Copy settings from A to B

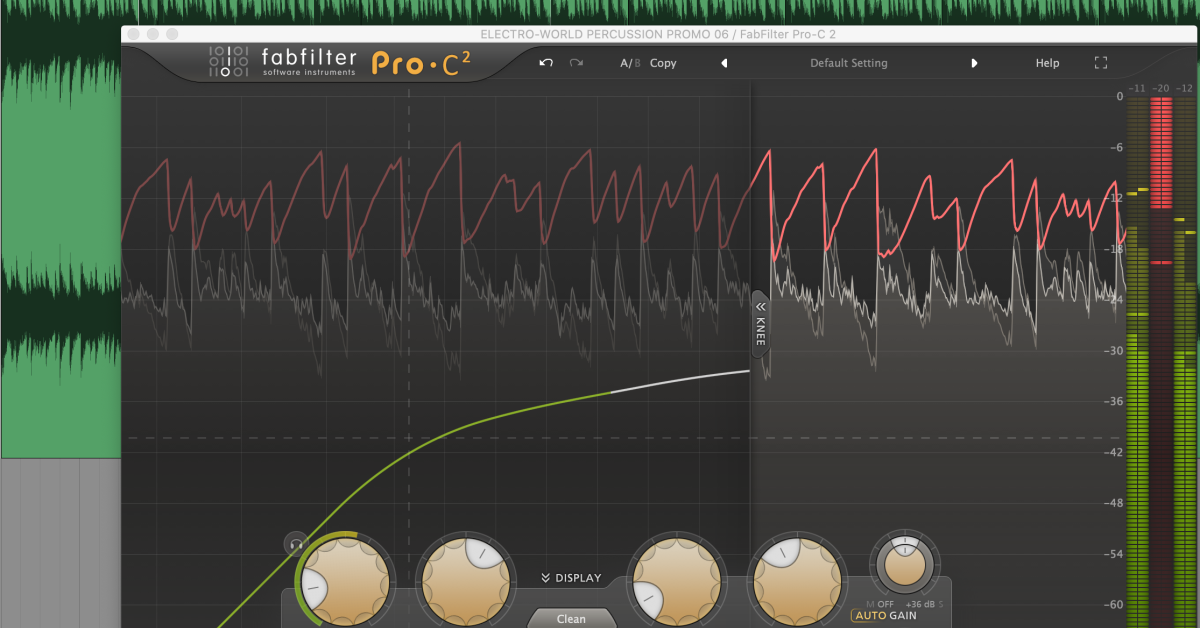point(663,62)
